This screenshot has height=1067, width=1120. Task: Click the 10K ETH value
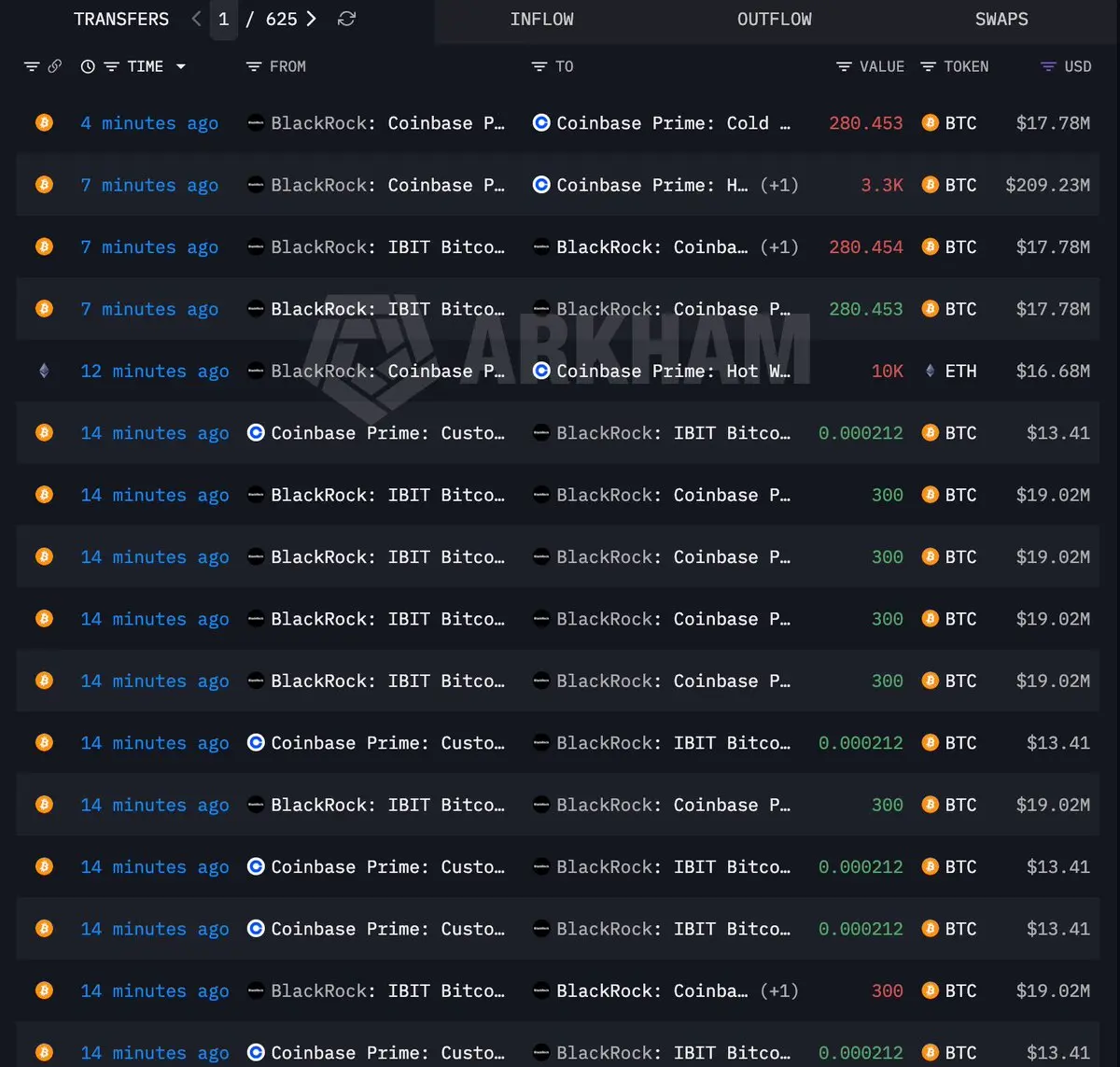click(888, 372)
